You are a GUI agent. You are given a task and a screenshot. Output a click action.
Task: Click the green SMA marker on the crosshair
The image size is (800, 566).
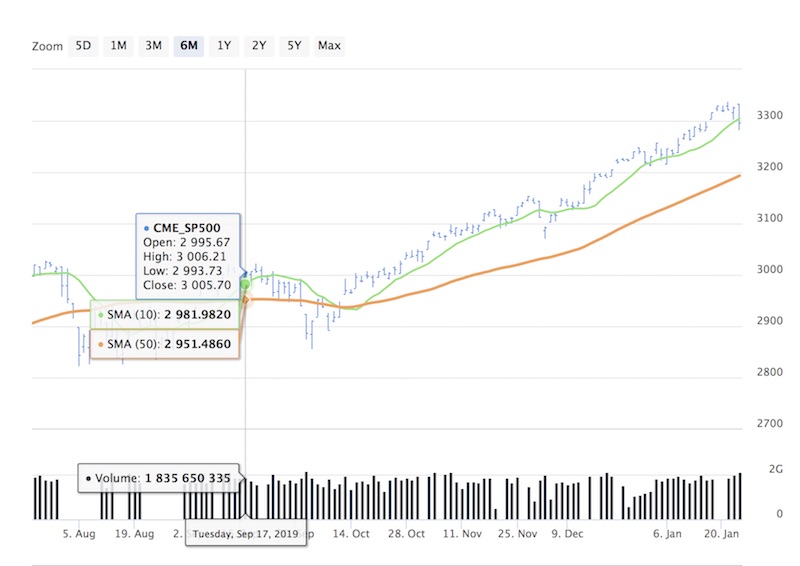[x=245, y=285]
